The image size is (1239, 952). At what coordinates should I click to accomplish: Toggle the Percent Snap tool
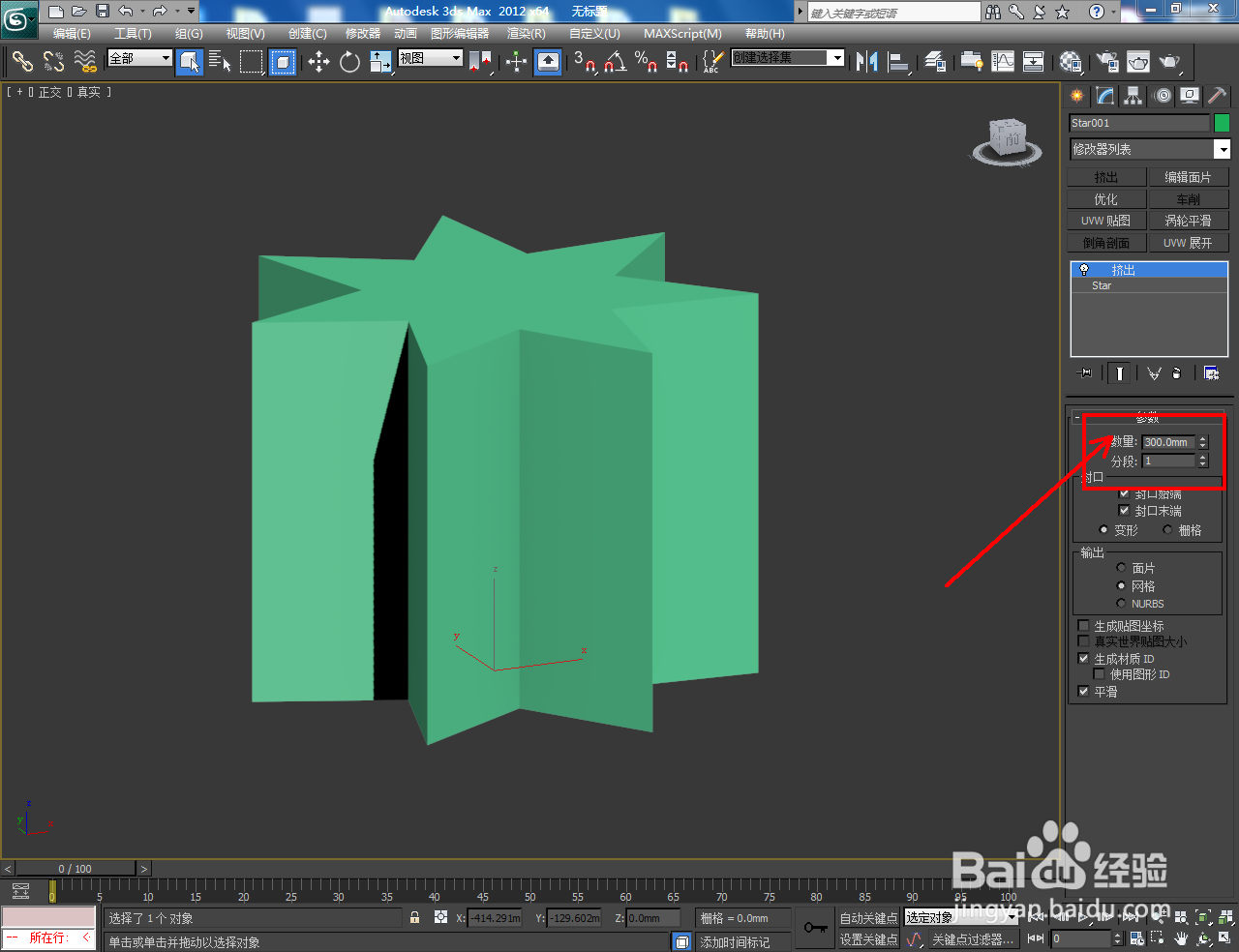point(647,61)
